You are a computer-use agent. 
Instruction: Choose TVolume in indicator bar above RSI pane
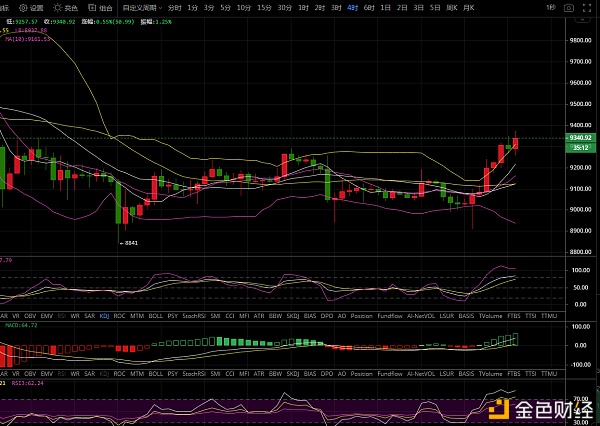pyautogui.click(x=491, y=374)
